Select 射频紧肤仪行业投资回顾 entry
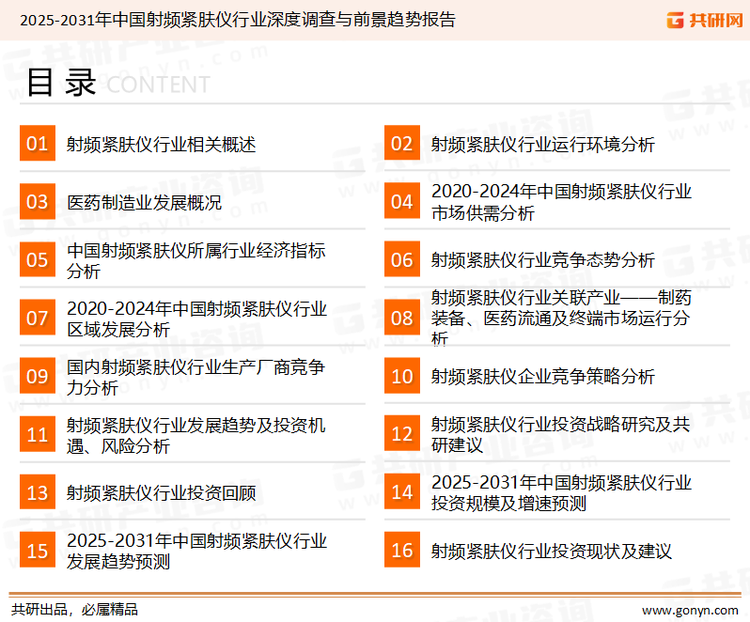 [161, 493]
